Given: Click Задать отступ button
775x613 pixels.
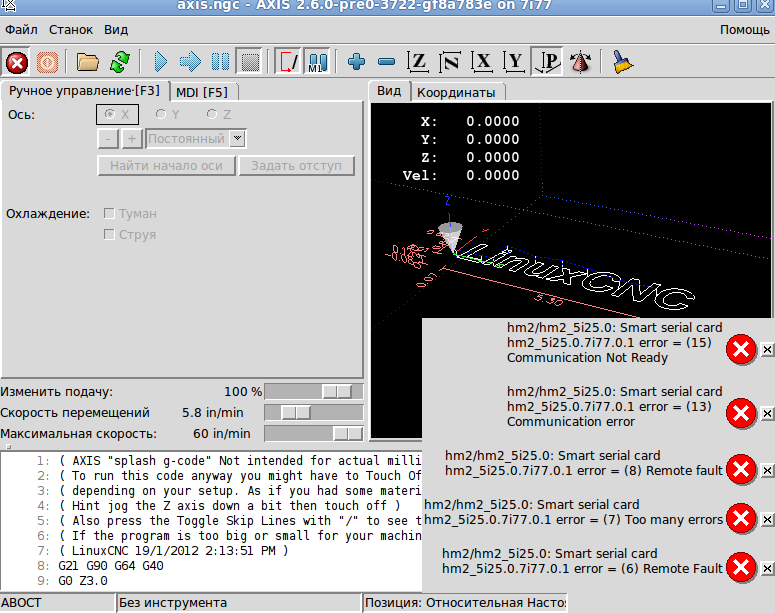Looking at the screenshot, I should pyautogui.click(x=297, y=166).
